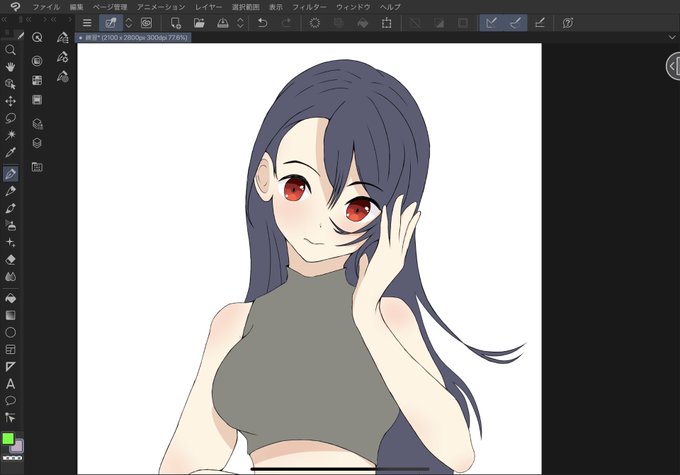Select the Zoom magnifier tool
The image size is (680, 475).
(x=10, y=50)
